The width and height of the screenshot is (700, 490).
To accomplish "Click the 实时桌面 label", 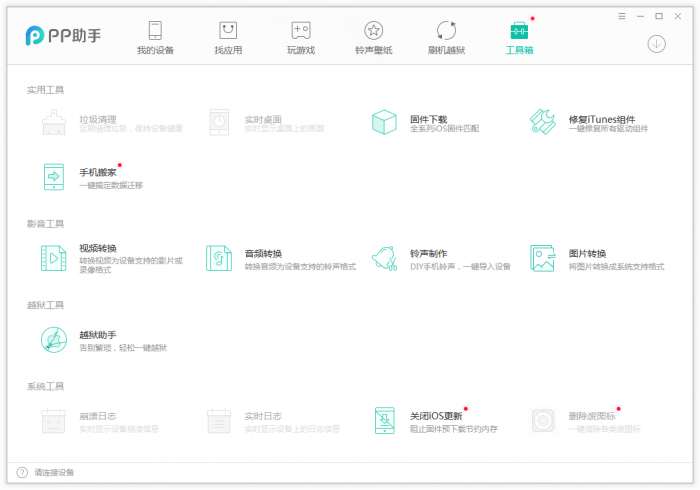I will click(263, 119).
